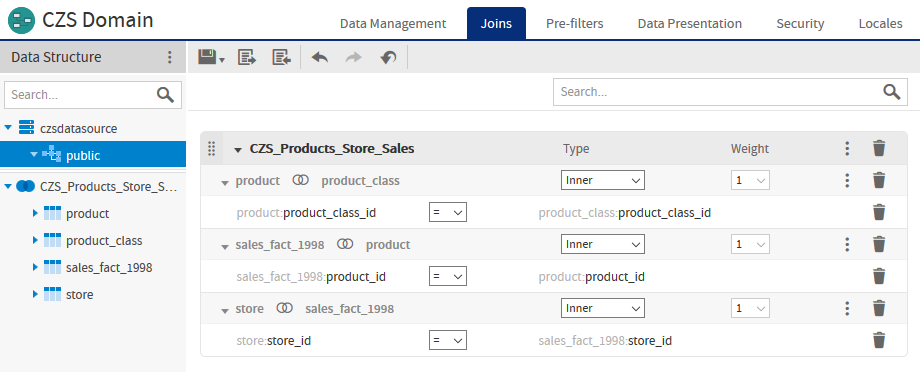This screenshot has height=372, width=920.
Task: Switch to the Locales tab
Action: 880,23
